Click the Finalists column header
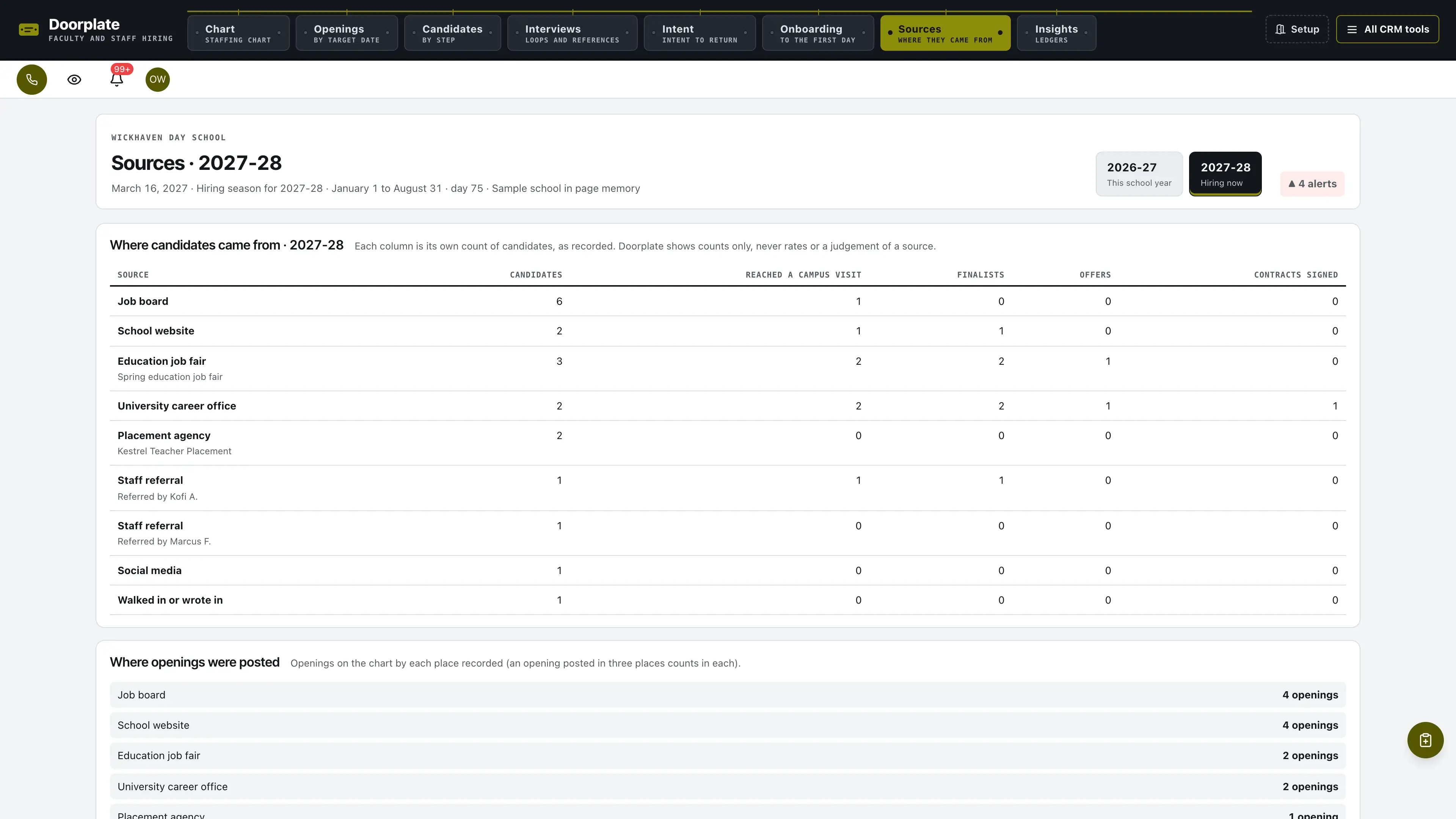Image resolution: width=1456 pixels, height=819 pixels. (980, 275)
